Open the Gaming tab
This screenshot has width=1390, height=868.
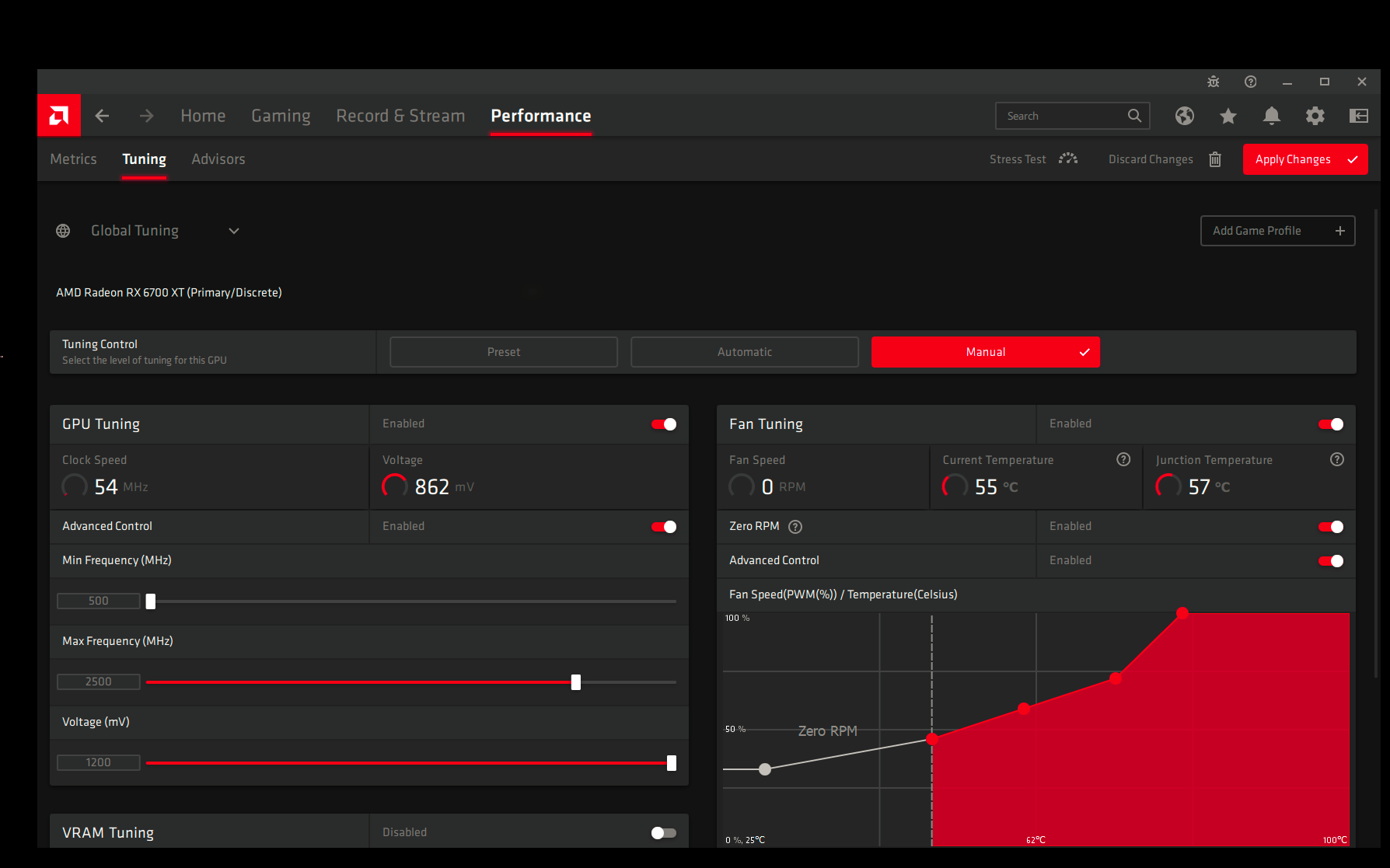tap(281, 116)
